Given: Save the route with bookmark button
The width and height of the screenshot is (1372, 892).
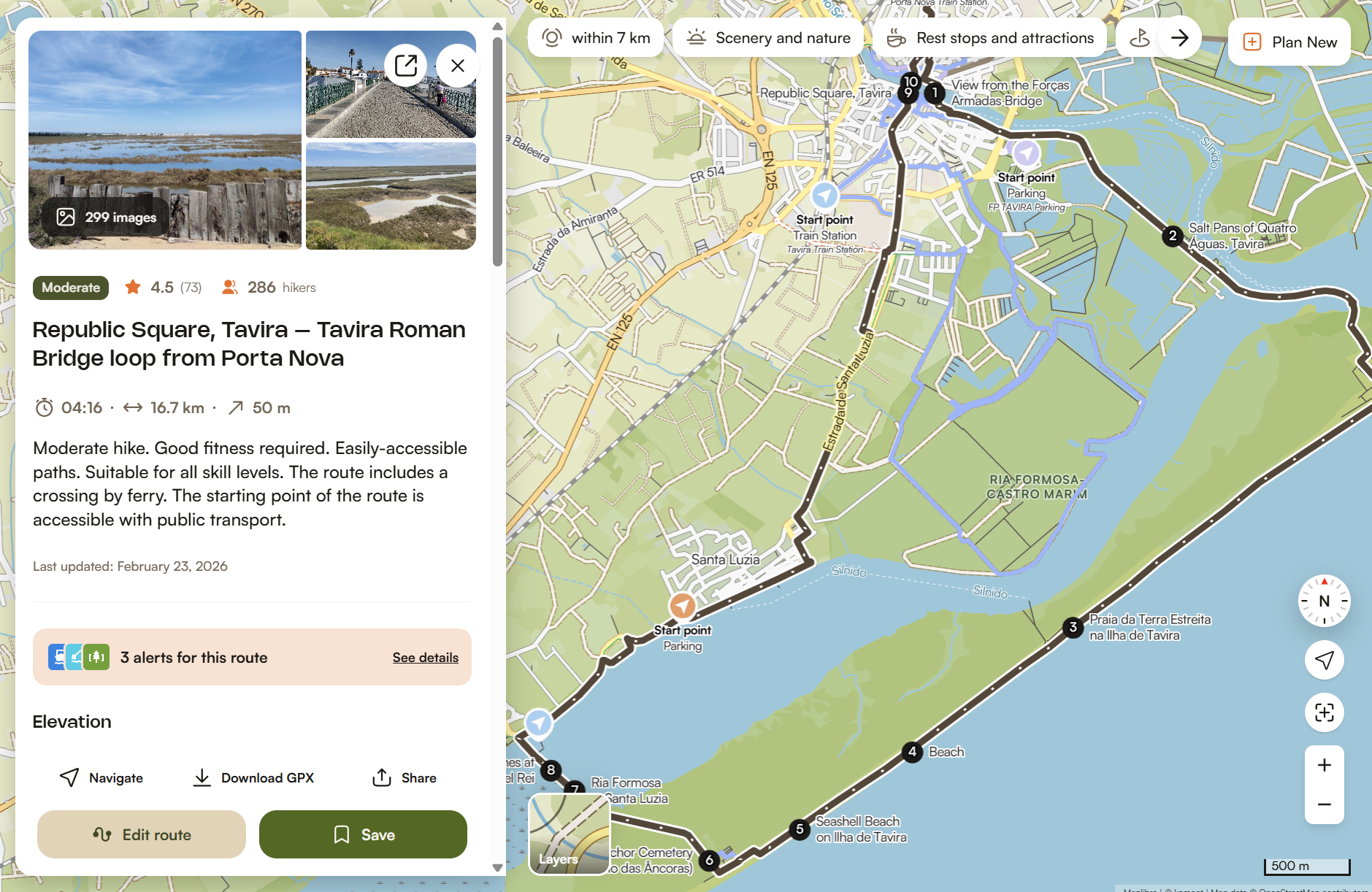Looking at the screenshot, I should [363, 834].
